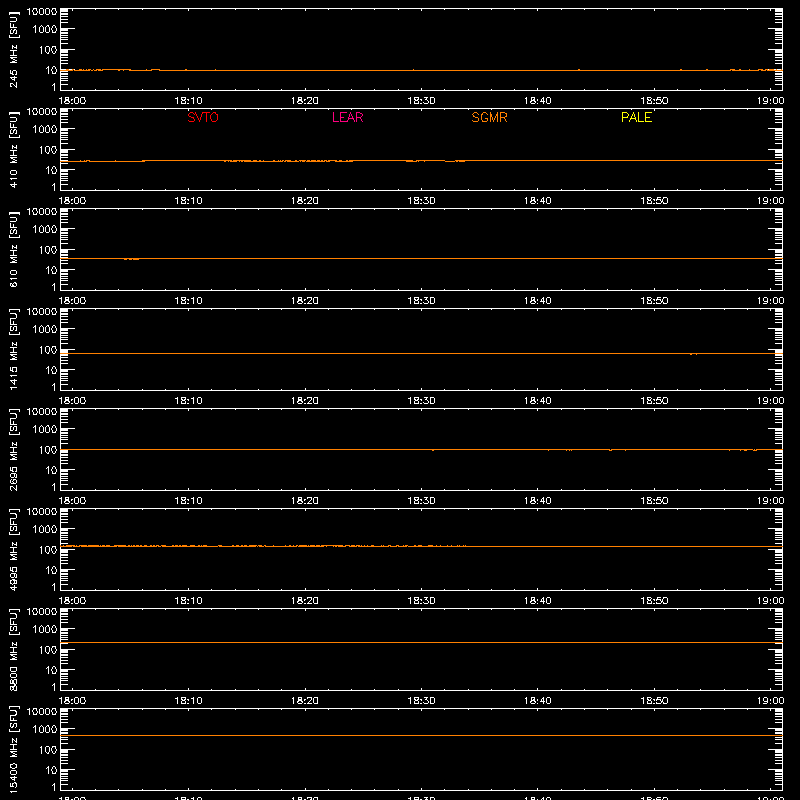
Task: Select the 2695 MHz [SFU] axis title
Action: (13, 449)
